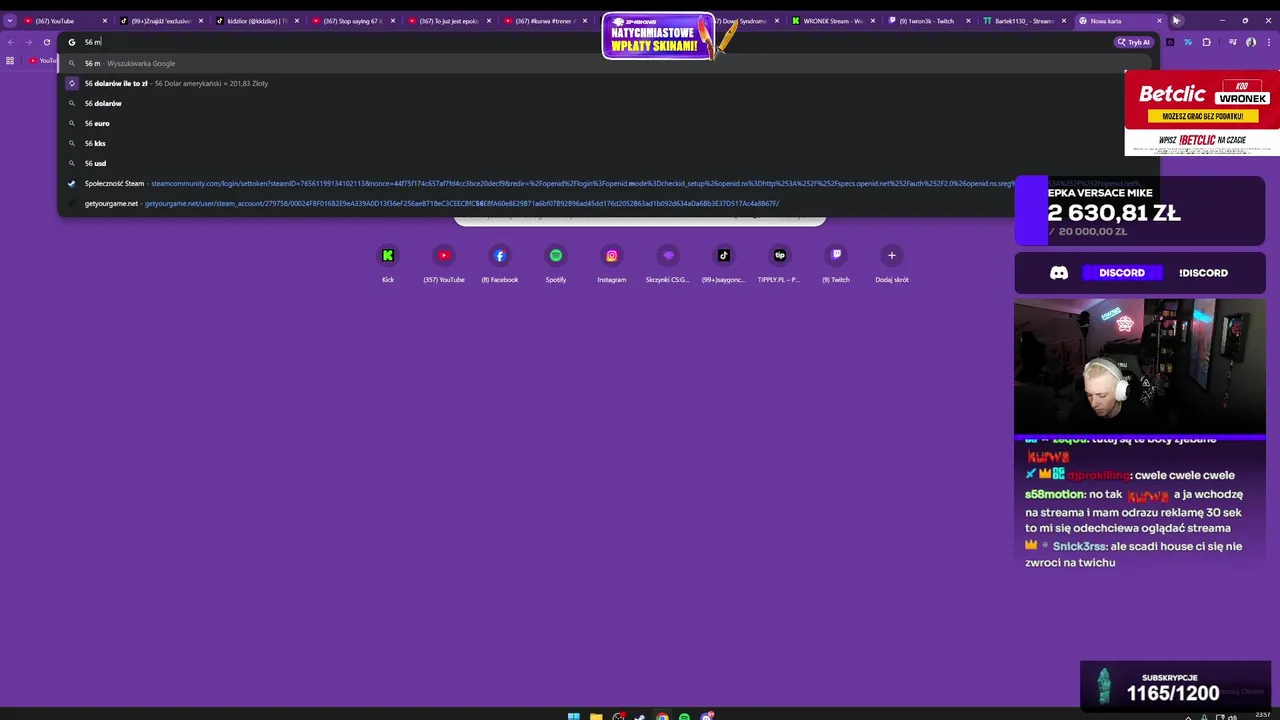Open the Extensions puzzle icon
The width and height of the screenshot is (1280, 720).
tap(1206, 42)
